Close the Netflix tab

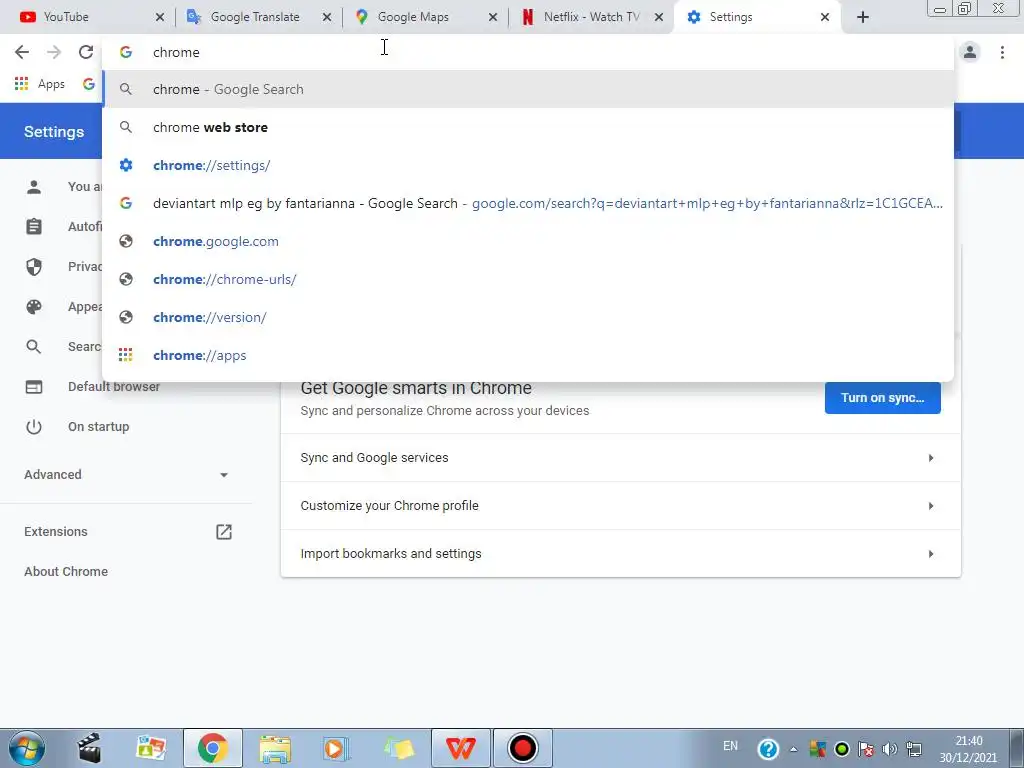(x=659, y=17)
